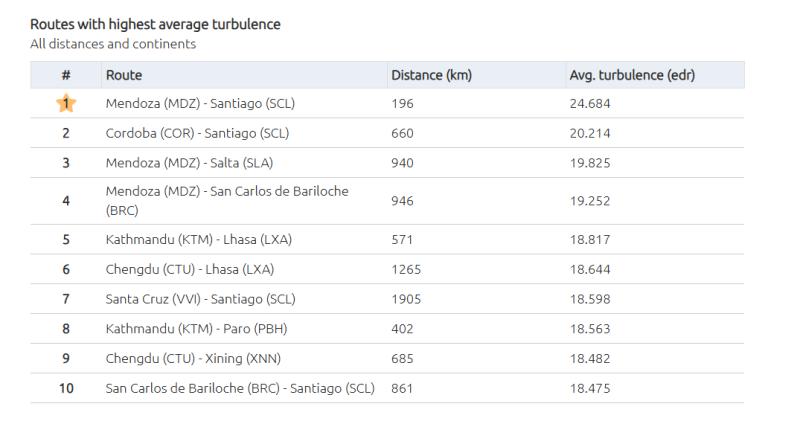Click the rank number 10 cell
This screenshot has height=421, width=800.
(x=66, y=388)
